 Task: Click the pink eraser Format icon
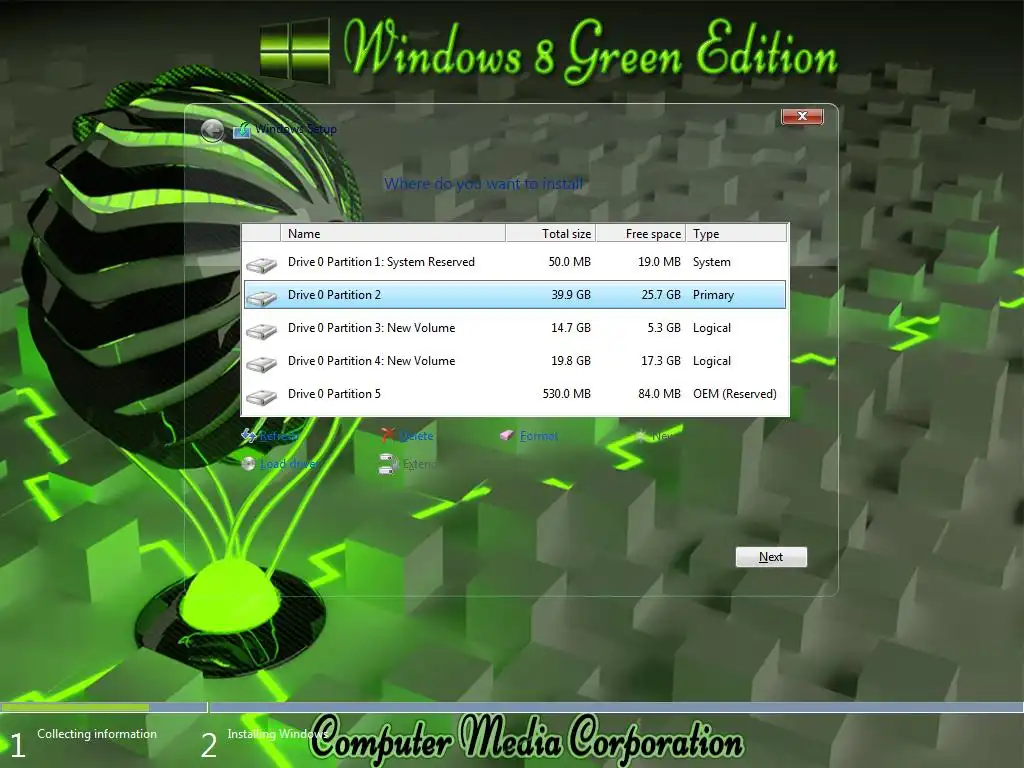click(507, 436)
